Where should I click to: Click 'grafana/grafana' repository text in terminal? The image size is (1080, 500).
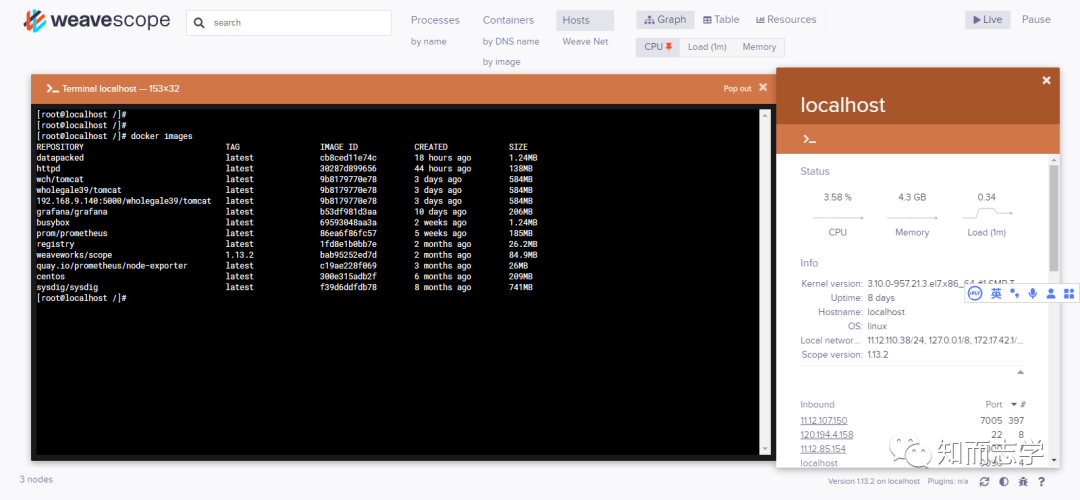[72, 211]
